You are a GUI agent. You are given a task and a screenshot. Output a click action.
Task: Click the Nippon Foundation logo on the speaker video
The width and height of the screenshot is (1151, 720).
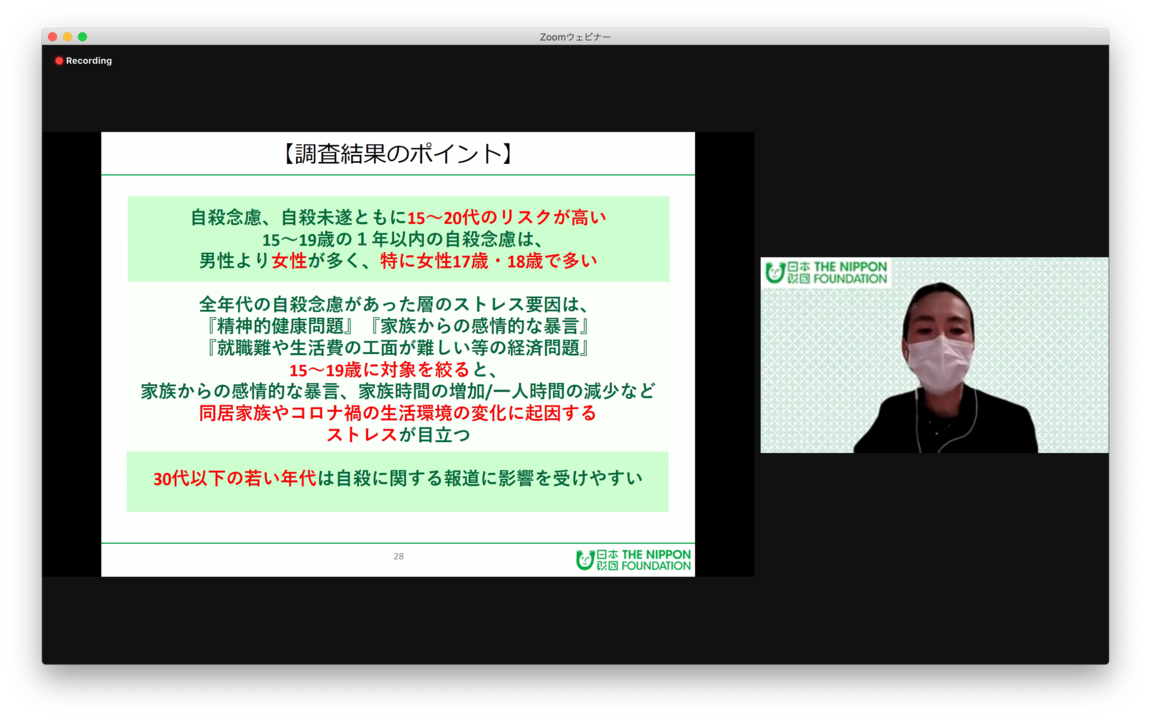pyautogui.click(x=826, y=273)
